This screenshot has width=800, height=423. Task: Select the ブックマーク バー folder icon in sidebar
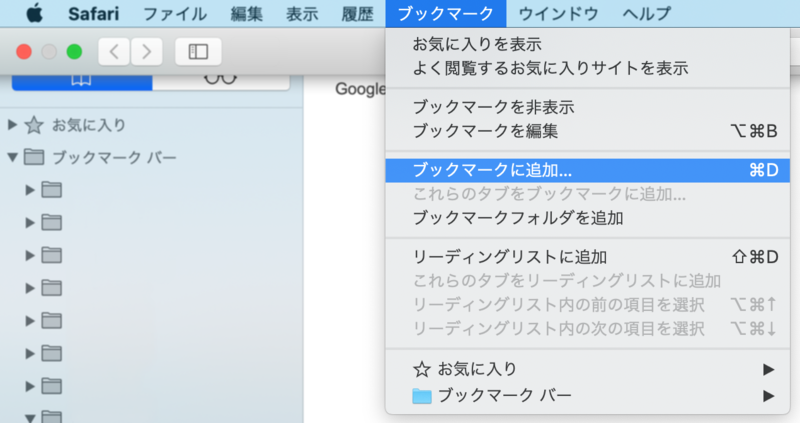point(34,157)
